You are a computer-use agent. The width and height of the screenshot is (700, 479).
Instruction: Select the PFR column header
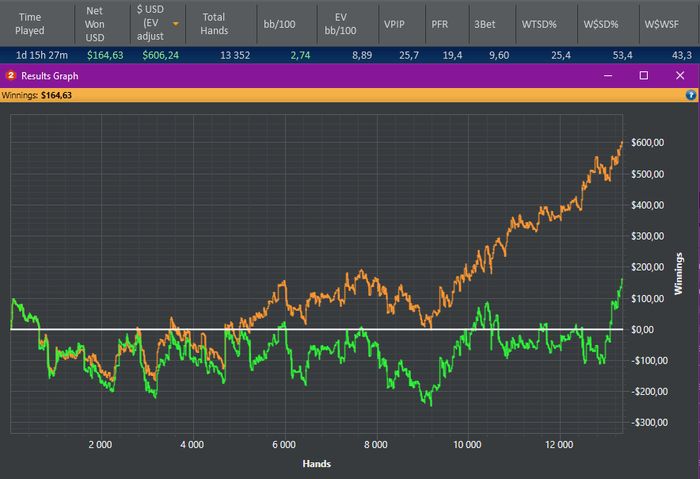click(440, 23)
